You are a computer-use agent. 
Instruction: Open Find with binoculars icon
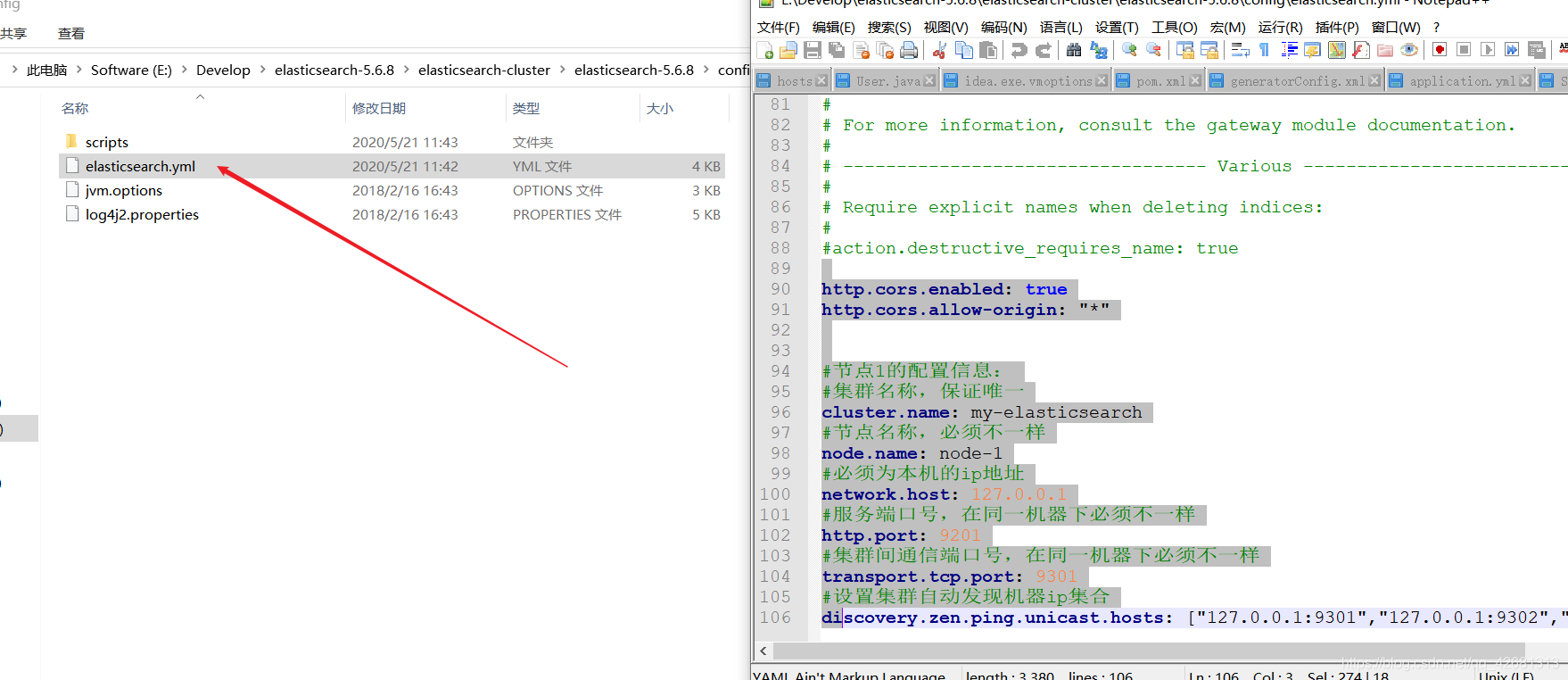coord(1074,50)
